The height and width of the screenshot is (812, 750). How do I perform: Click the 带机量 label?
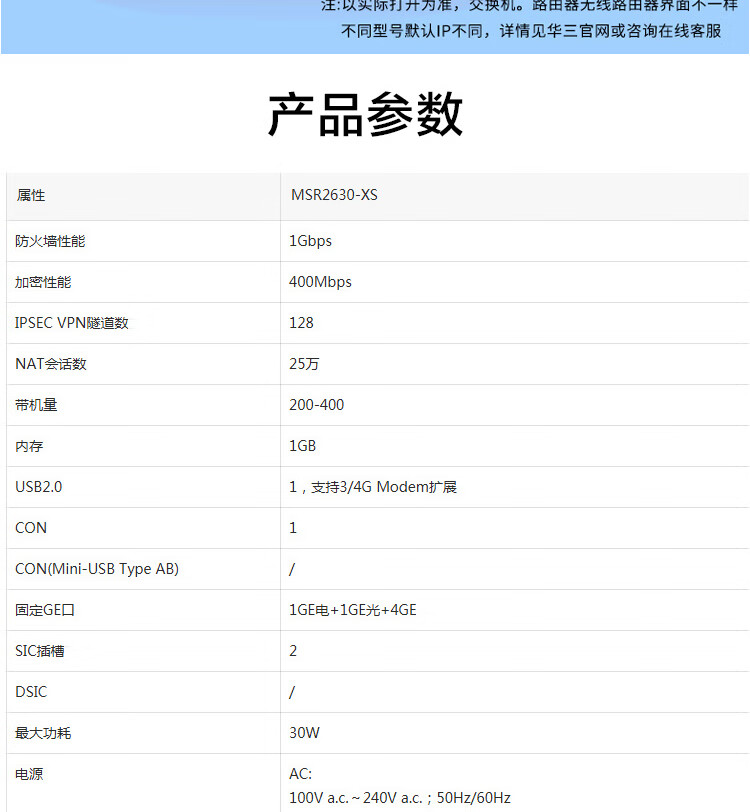[x=36, y=405]
